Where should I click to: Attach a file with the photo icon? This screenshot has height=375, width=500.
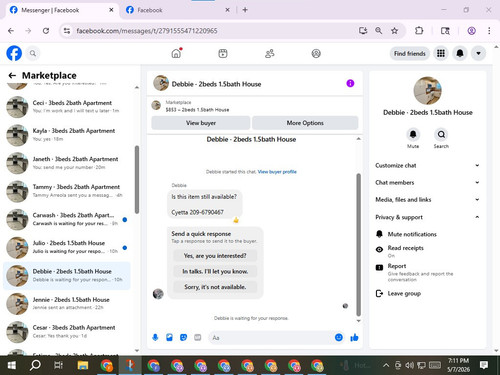pyautogui.click(x=169, y=338)
